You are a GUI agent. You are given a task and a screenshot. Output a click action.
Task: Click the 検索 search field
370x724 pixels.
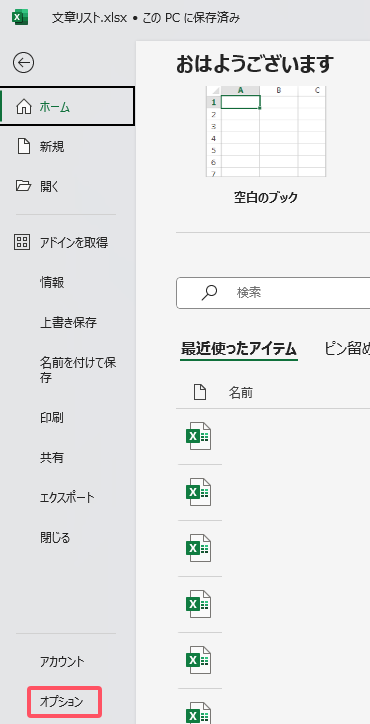pos(273,293)
